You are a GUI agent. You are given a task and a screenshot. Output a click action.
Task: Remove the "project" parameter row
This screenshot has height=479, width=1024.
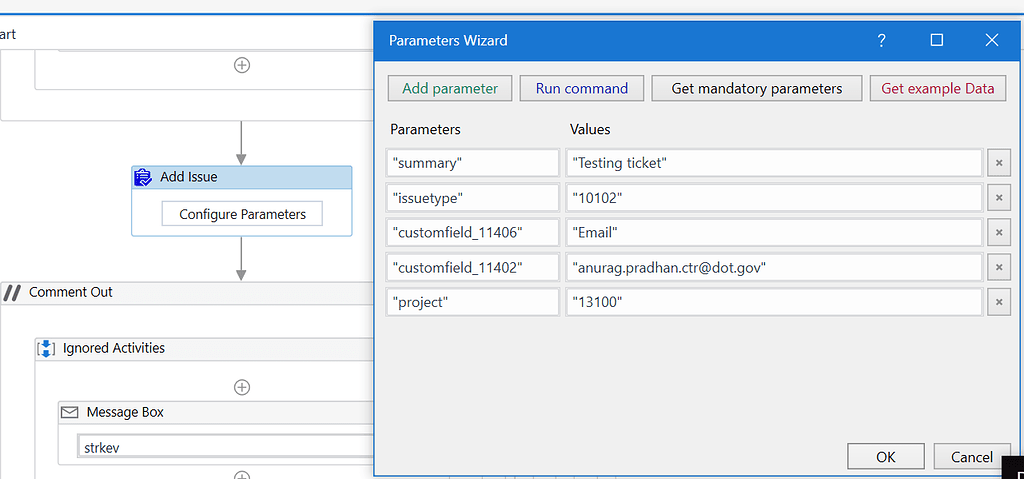998,302
